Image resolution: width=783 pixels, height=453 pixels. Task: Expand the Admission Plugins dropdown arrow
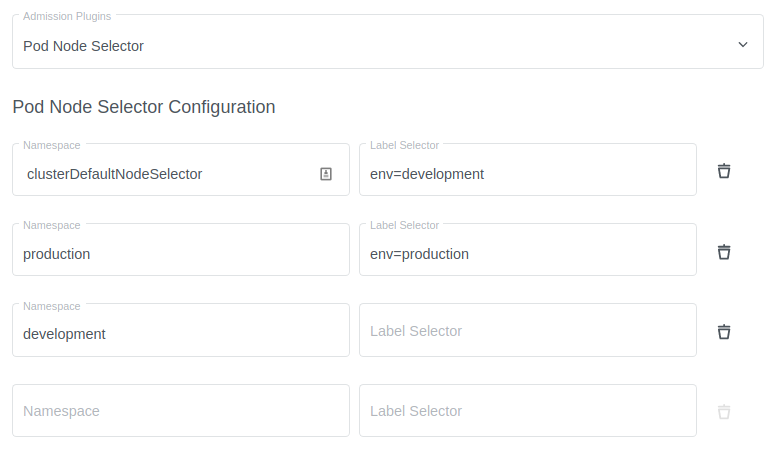pos(742,45)
